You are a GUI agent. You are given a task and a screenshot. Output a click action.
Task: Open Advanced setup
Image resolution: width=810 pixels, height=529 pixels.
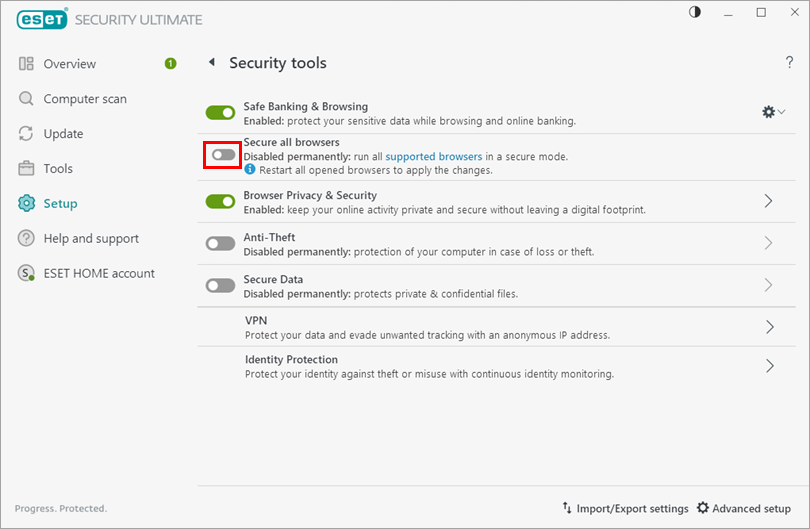[x=744, y=509]
